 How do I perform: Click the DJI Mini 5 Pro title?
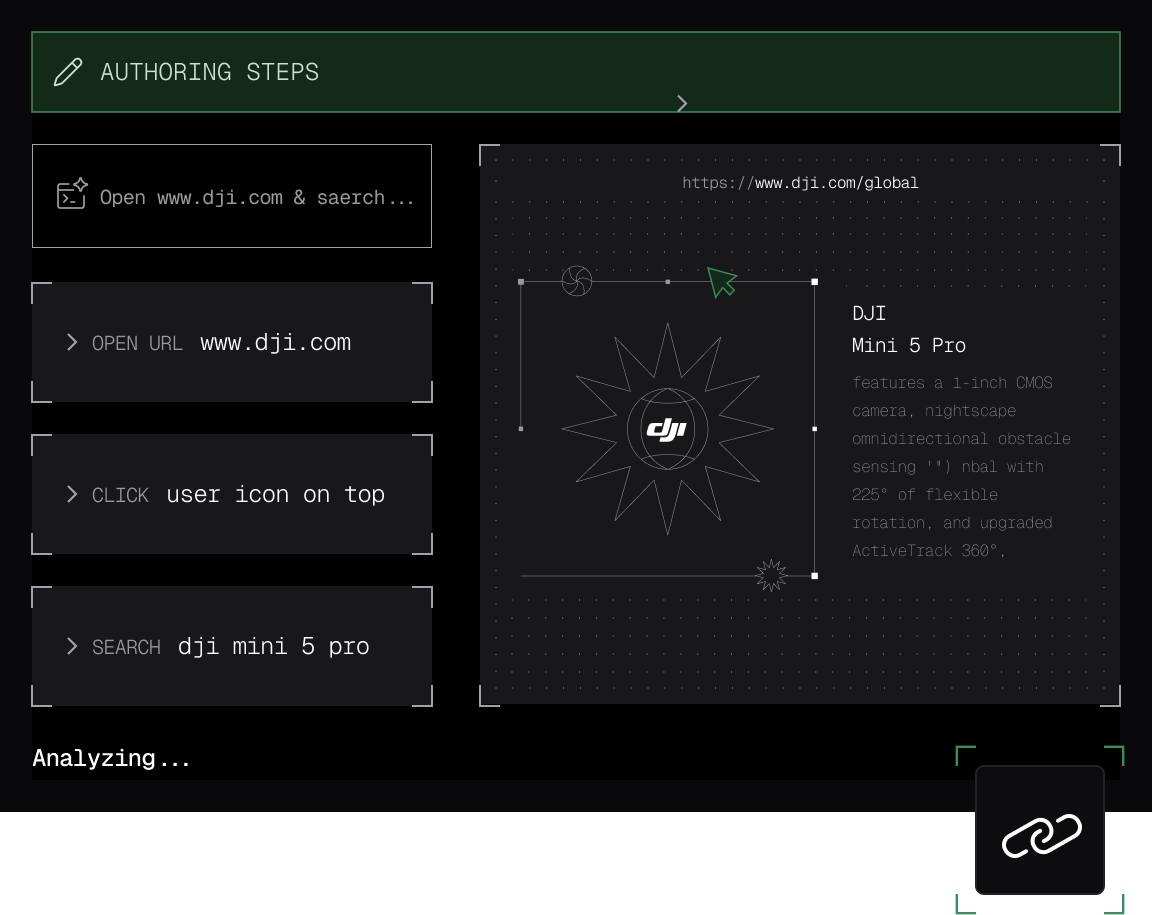coord(909,329)
